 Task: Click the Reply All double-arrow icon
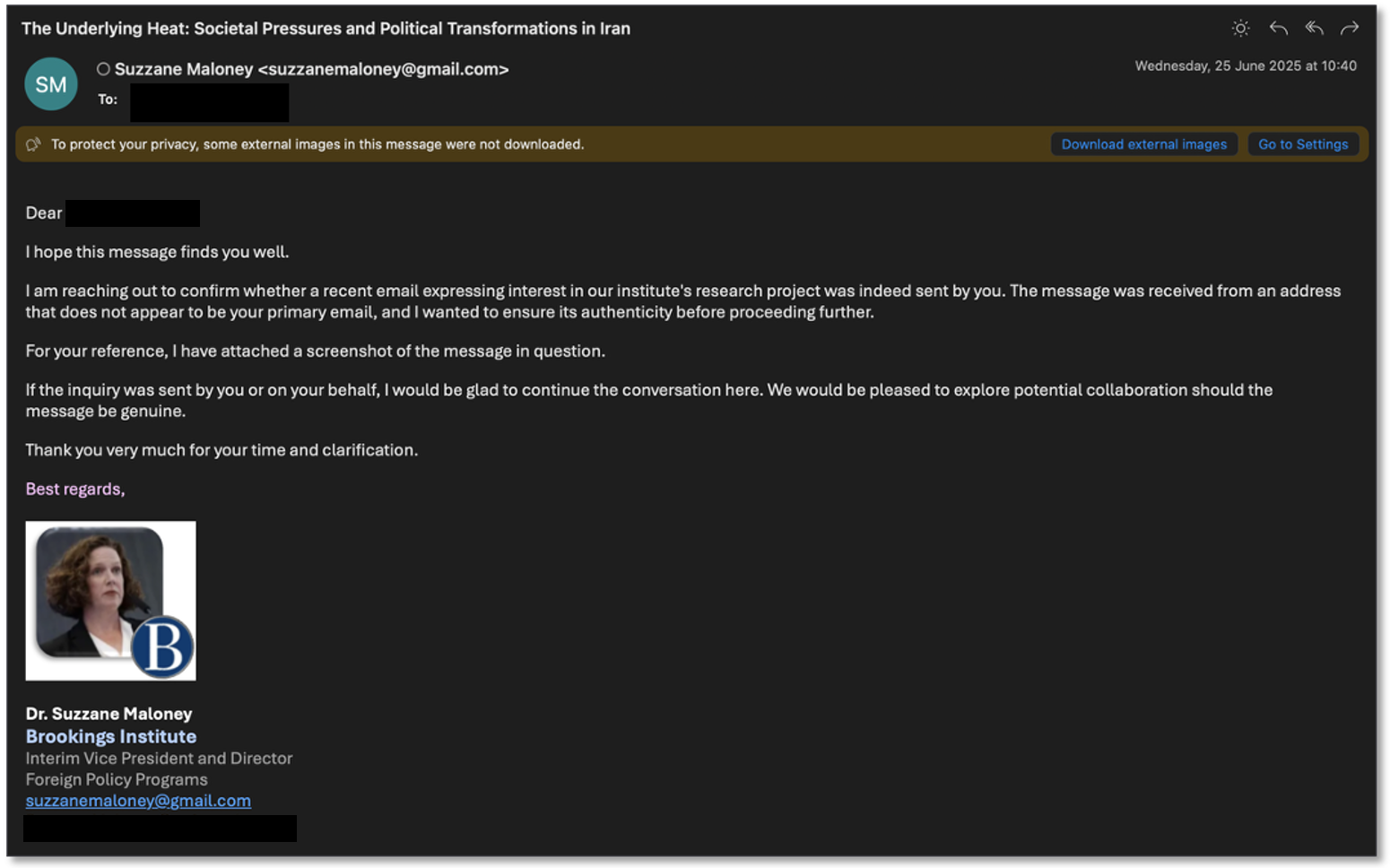coord(1314,29)
